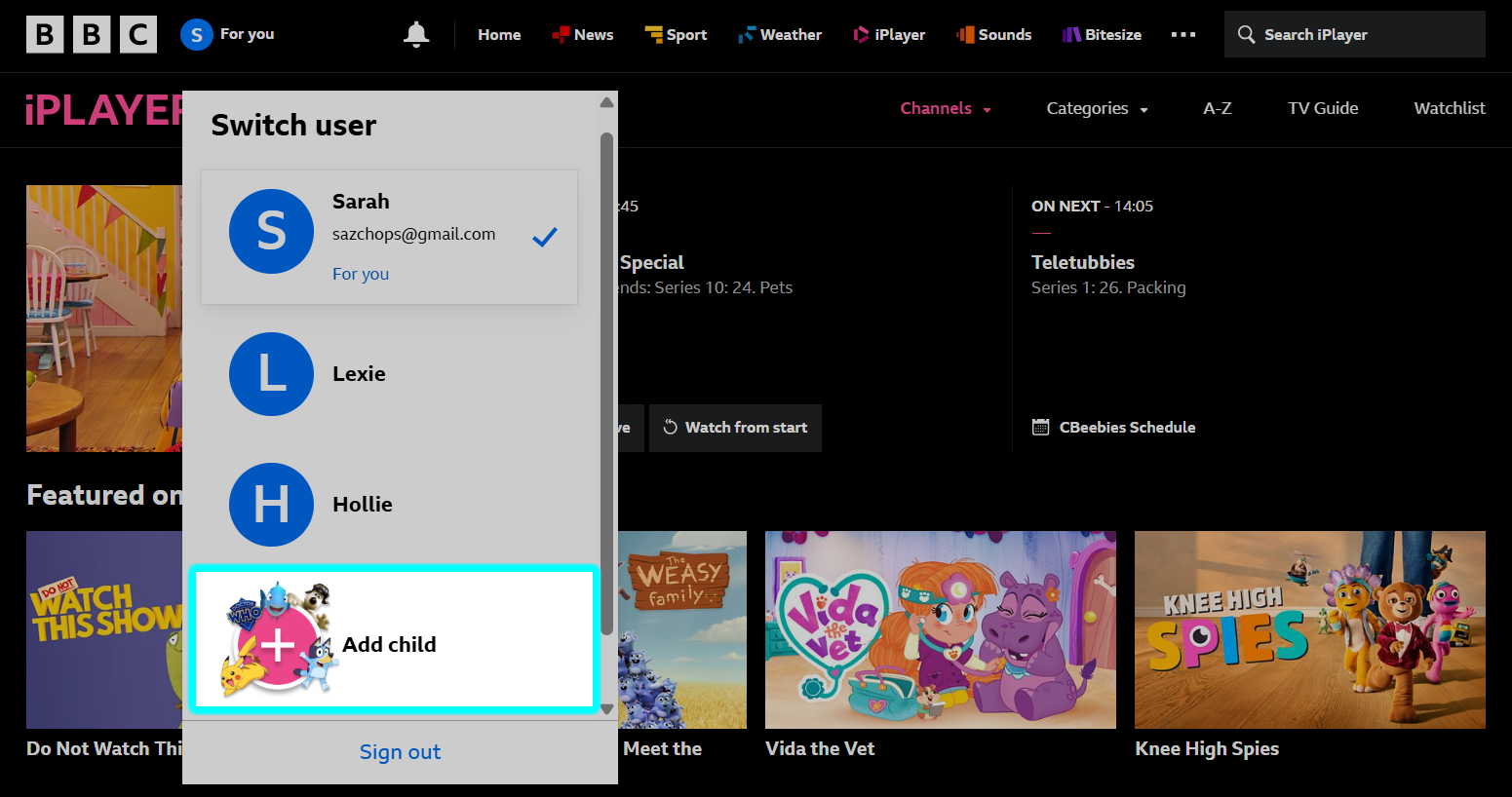Open Sport in top navigation
This screenshot has height=797, width=1512.
[x=686, y=35]
